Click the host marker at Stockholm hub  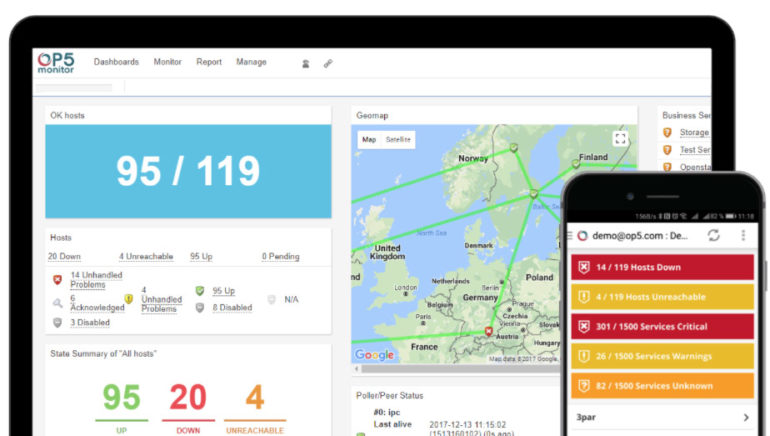pyautogui.click(x=534, y=194)
